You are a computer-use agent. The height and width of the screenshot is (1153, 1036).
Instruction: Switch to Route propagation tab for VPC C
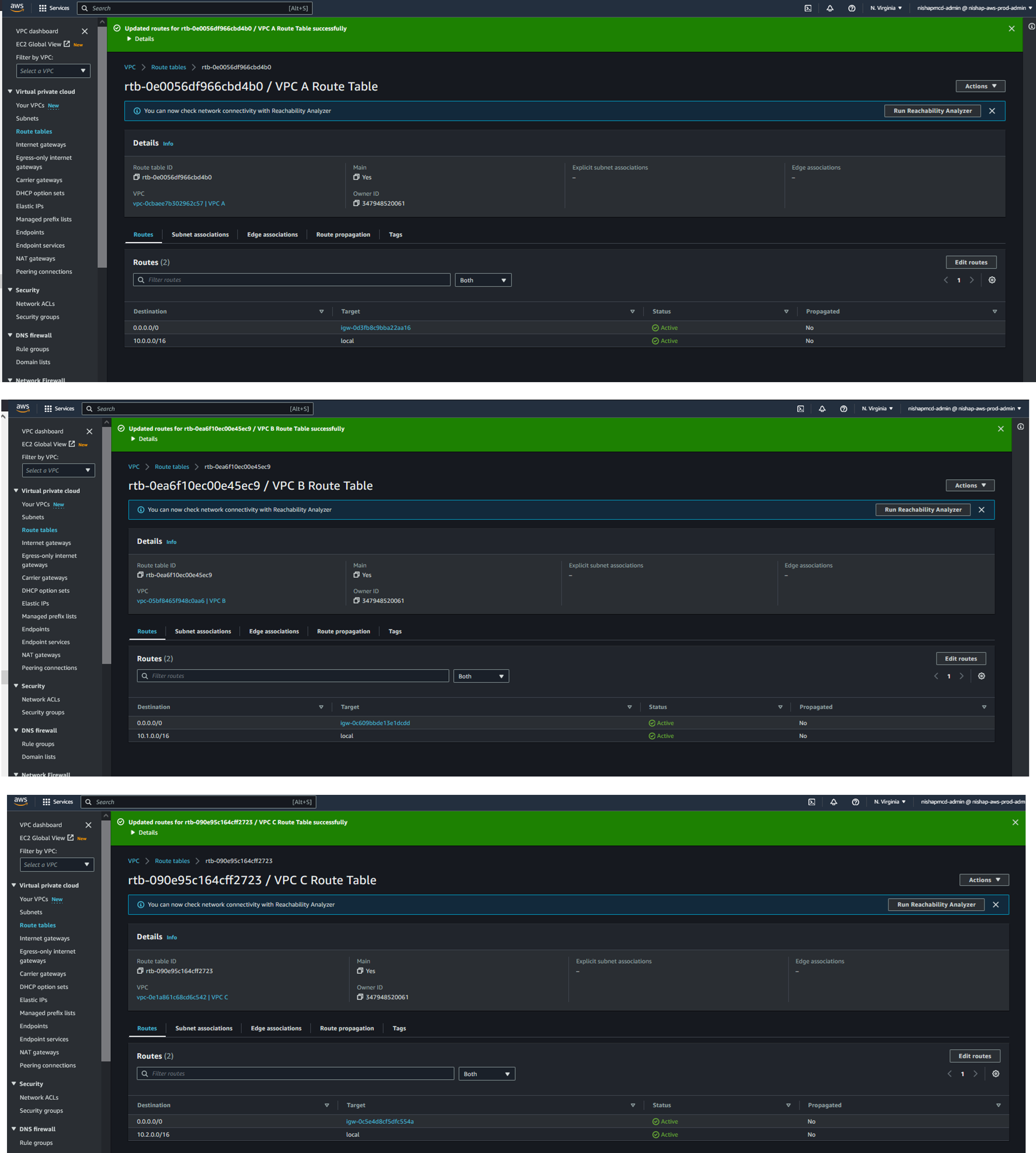(346, 1028)
